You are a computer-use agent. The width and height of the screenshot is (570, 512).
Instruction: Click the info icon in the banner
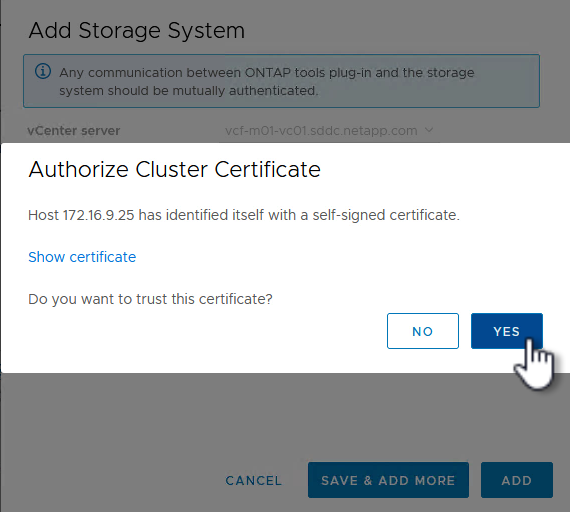pyautogui.click(x=43, y=71)
